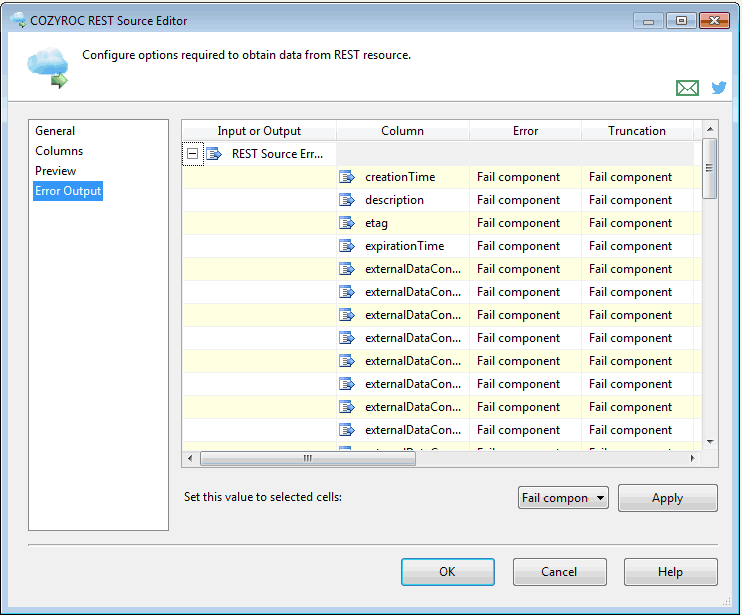Screen dimensions: 742x615
Task: Click the Error column header
Action: 525,131
